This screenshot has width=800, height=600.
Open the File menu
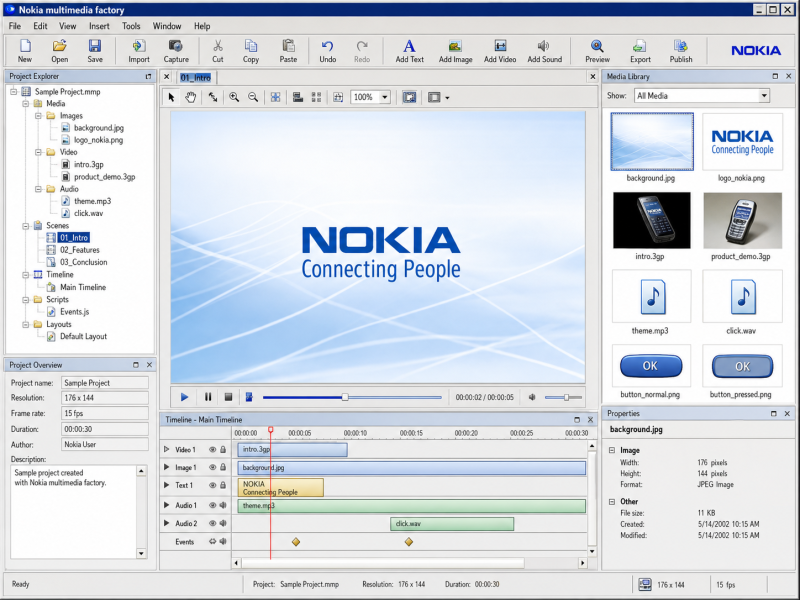[15, 26]
